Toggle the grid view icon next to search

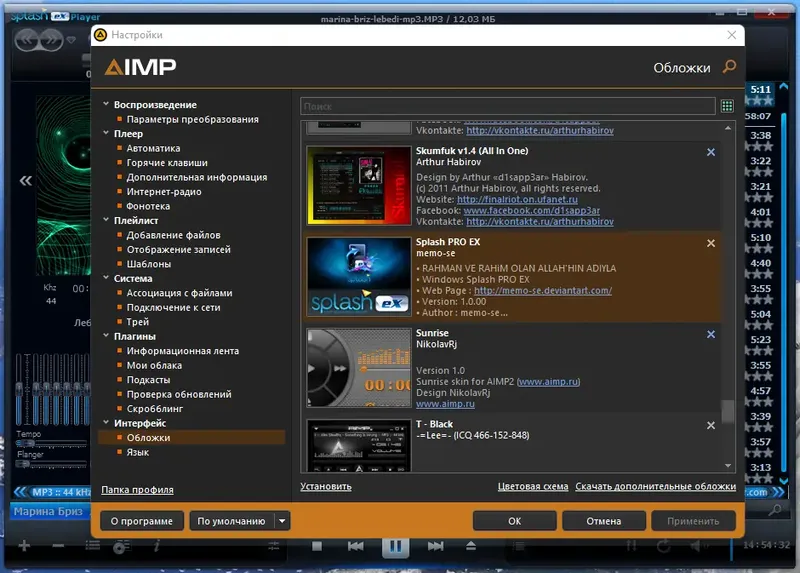727,106
